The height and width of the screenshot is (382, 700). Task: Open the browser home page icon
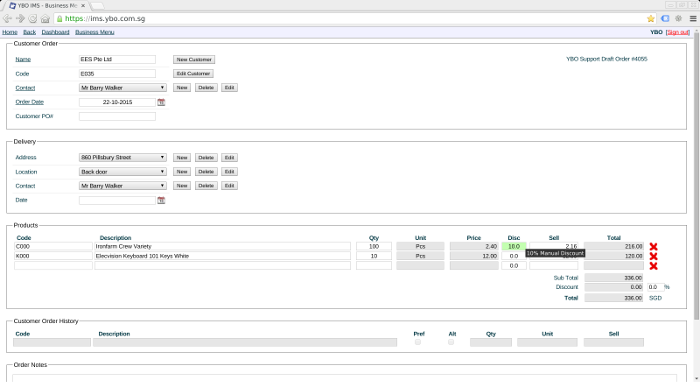tap(45, 19)
